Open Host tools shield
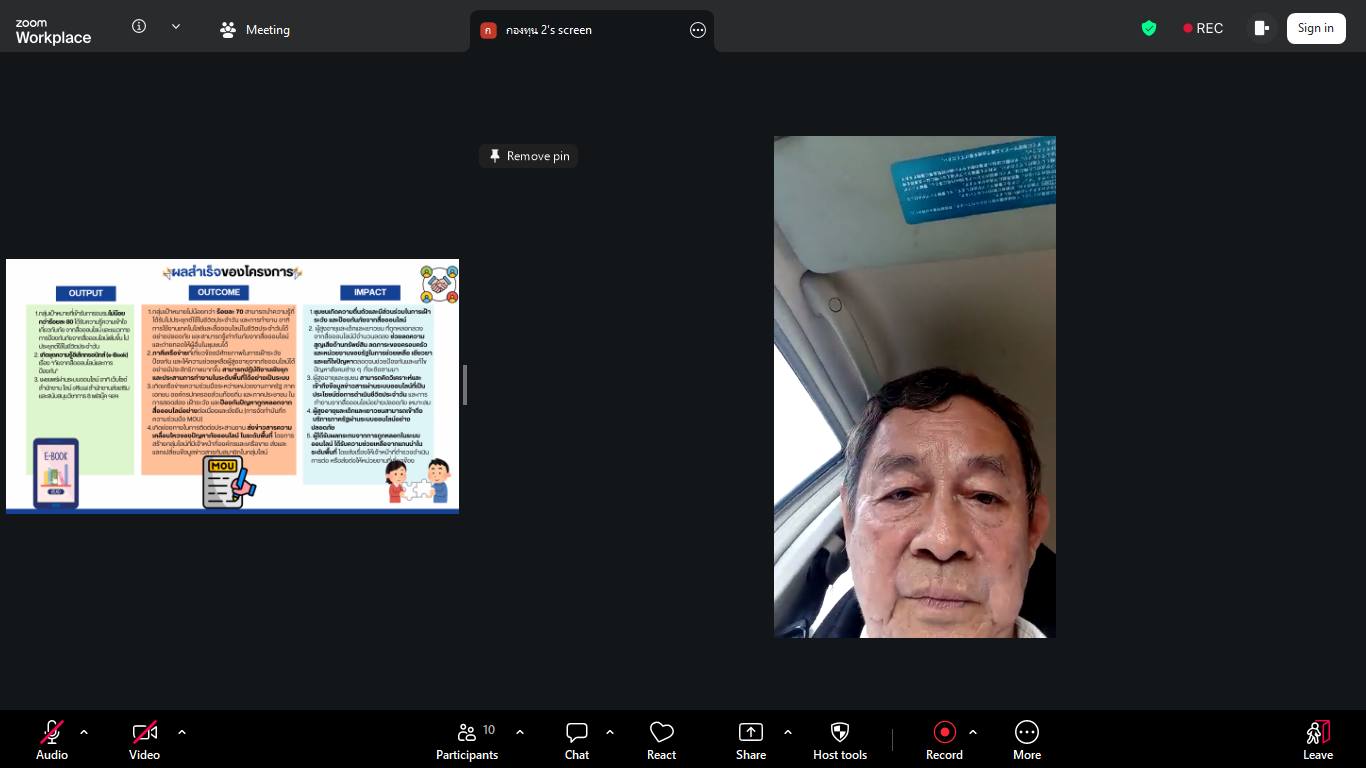Screen dimensions: 1366x768 [839, 740]
